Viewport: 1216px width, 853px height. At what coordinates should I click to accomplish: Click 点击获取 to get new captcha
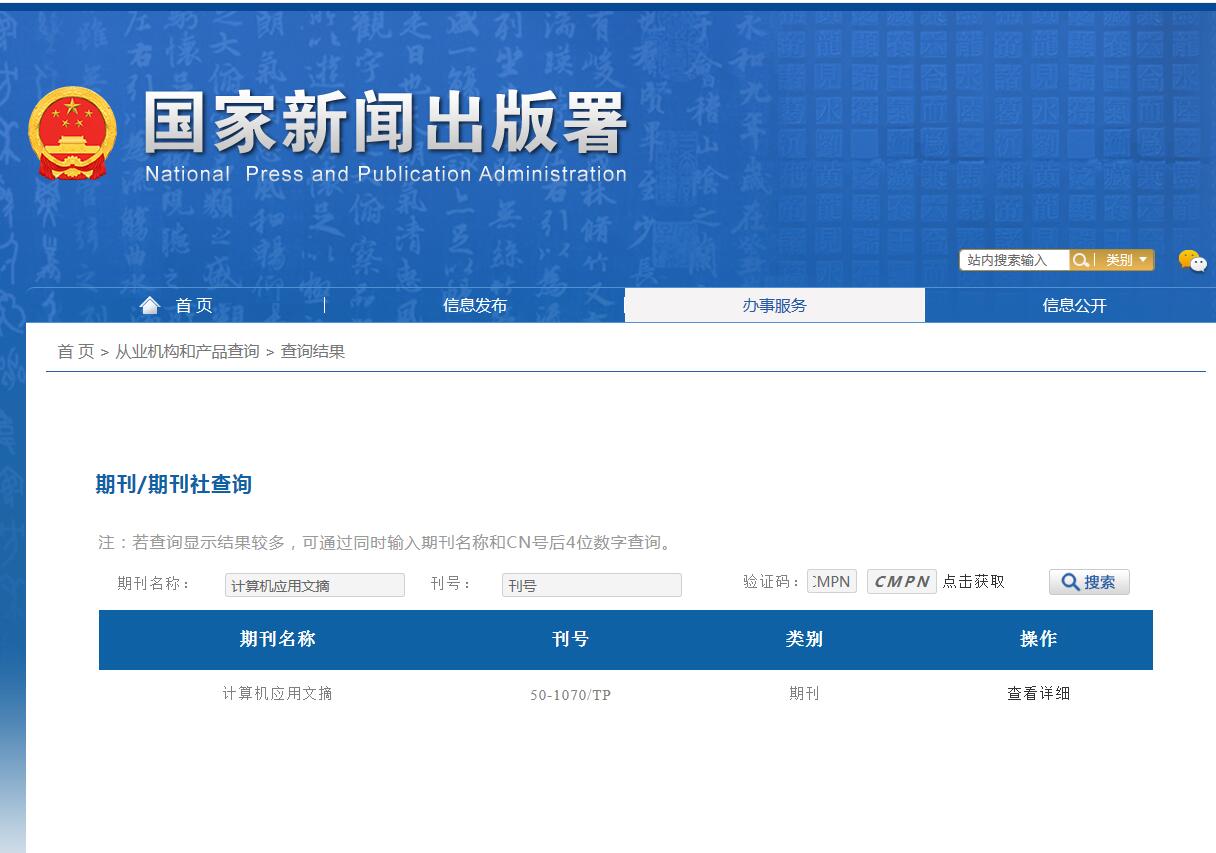974,581
